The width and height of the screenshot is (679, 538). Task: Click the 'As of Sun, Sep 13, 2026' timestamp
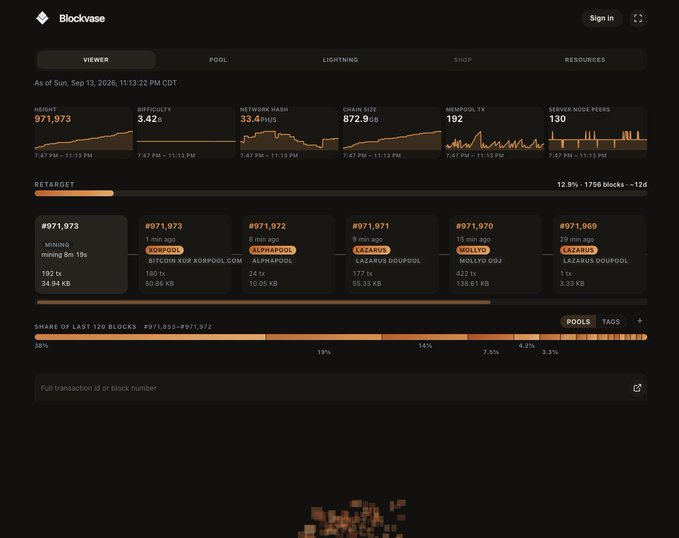(106, 83)
